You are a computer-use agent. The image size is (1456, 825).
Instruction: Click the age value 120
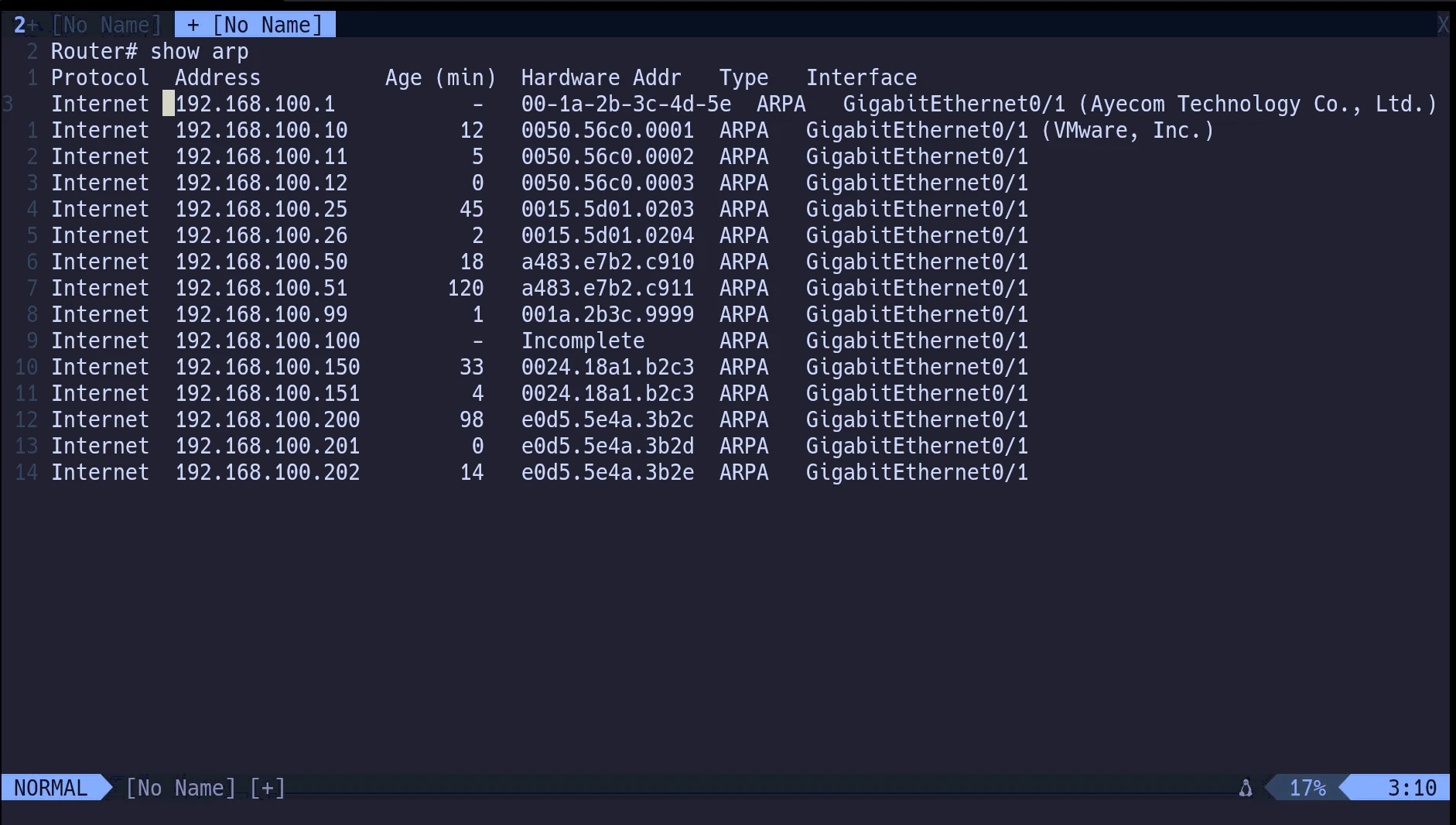pyautogui.click(x=466, y=289)
